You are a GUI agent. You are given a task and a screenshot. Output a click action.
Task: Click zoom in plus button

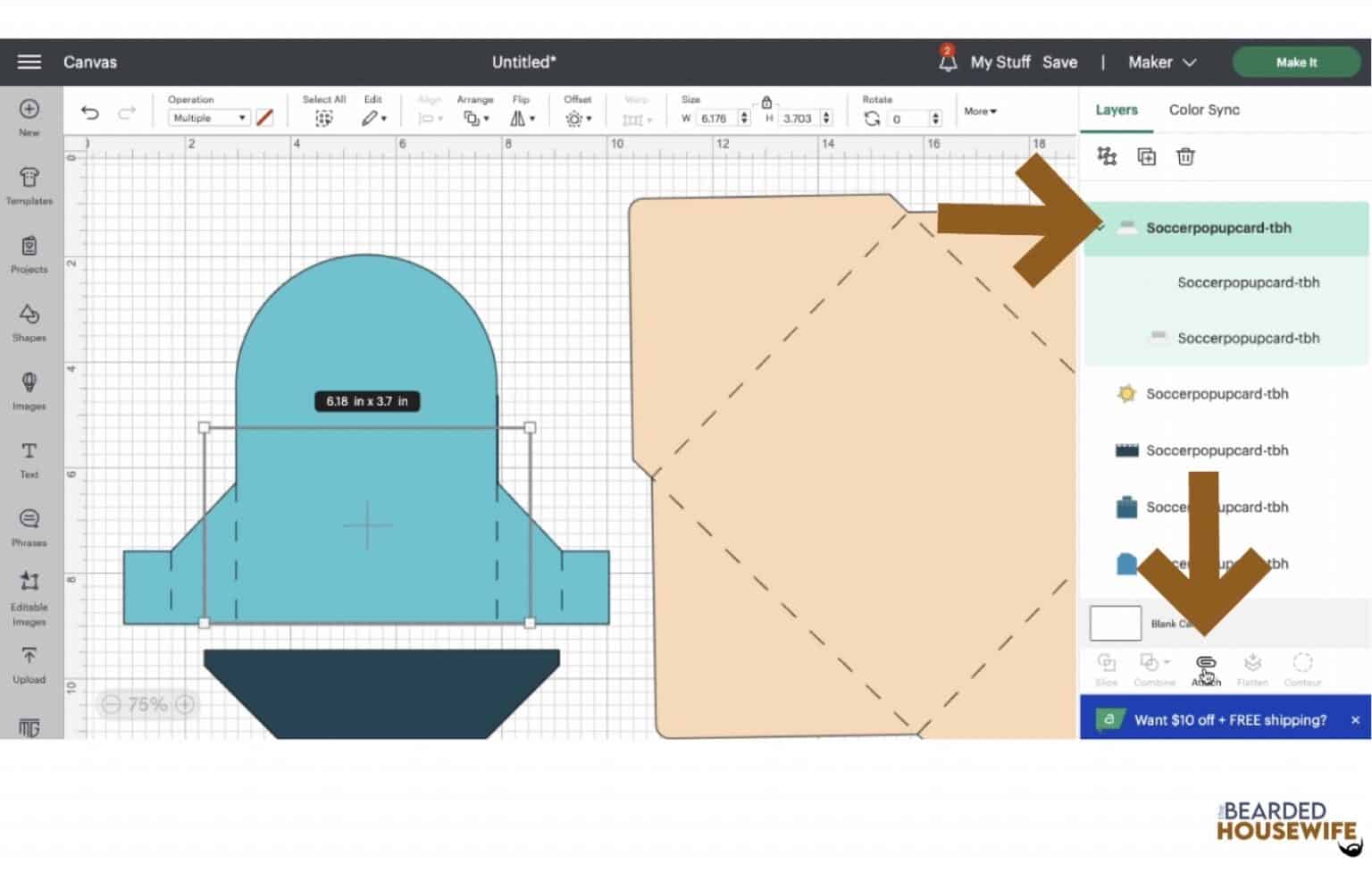[185, 705]
